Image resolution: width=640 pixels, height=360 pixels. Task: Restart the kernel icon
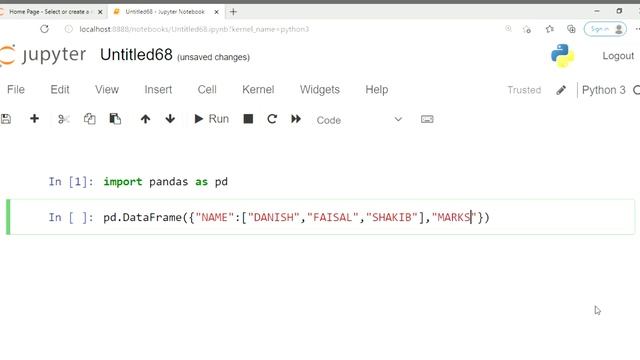point(272,119)
